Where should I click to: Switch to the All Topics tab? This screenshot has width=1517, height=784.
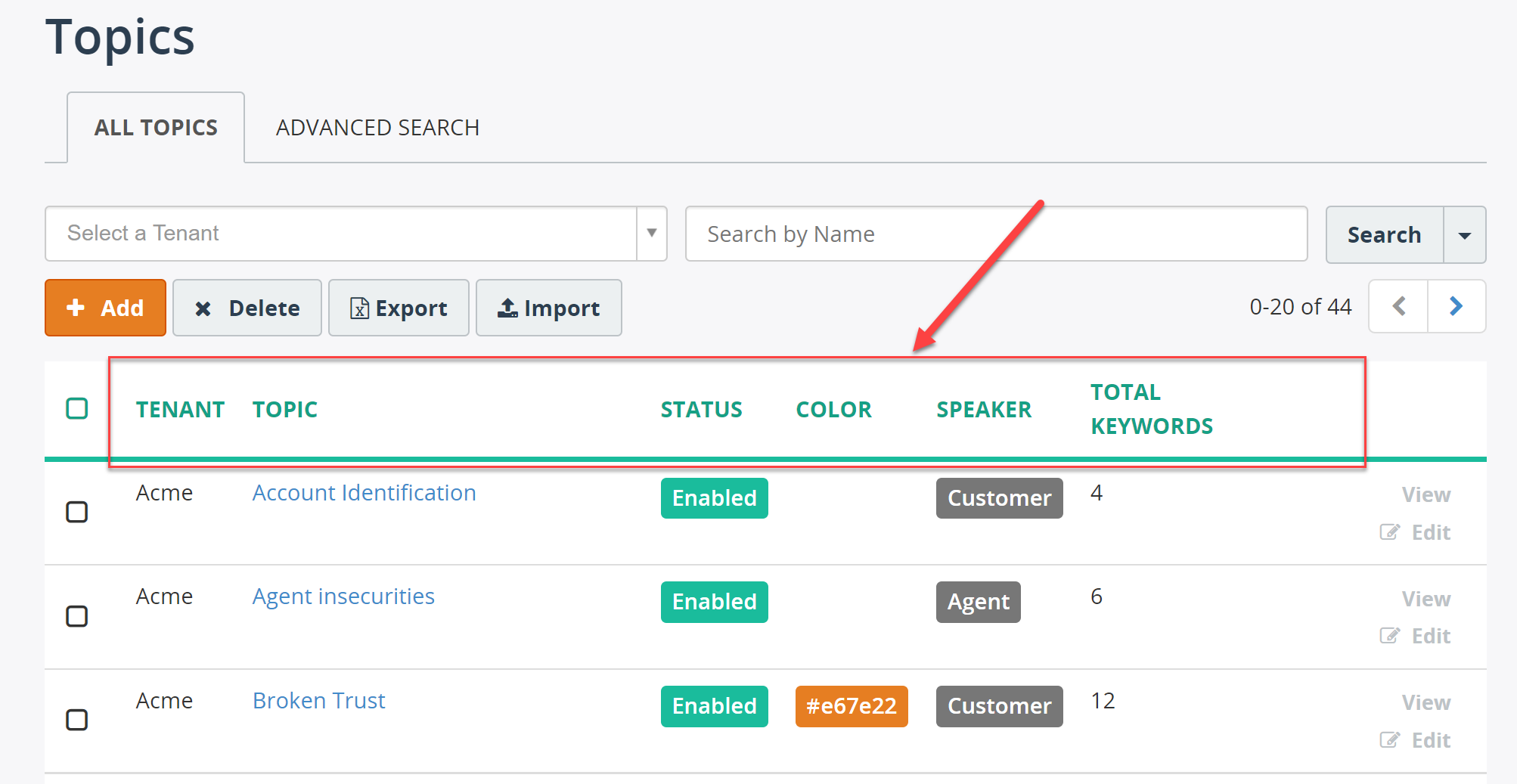156,127
